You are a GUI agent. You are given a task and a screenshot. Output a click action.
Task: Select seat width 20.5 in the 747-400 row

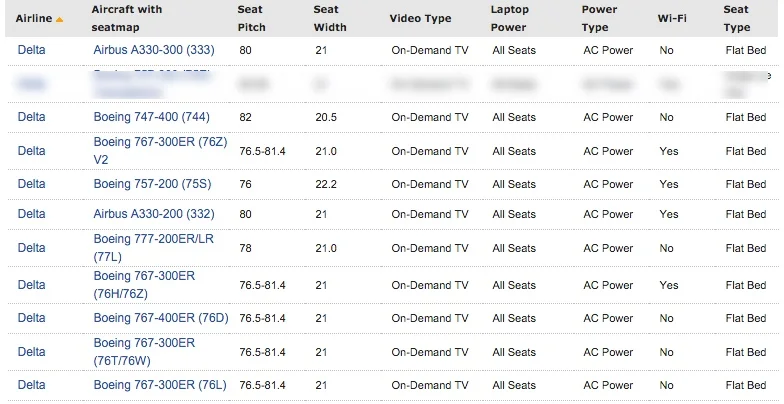coord(326,118)
